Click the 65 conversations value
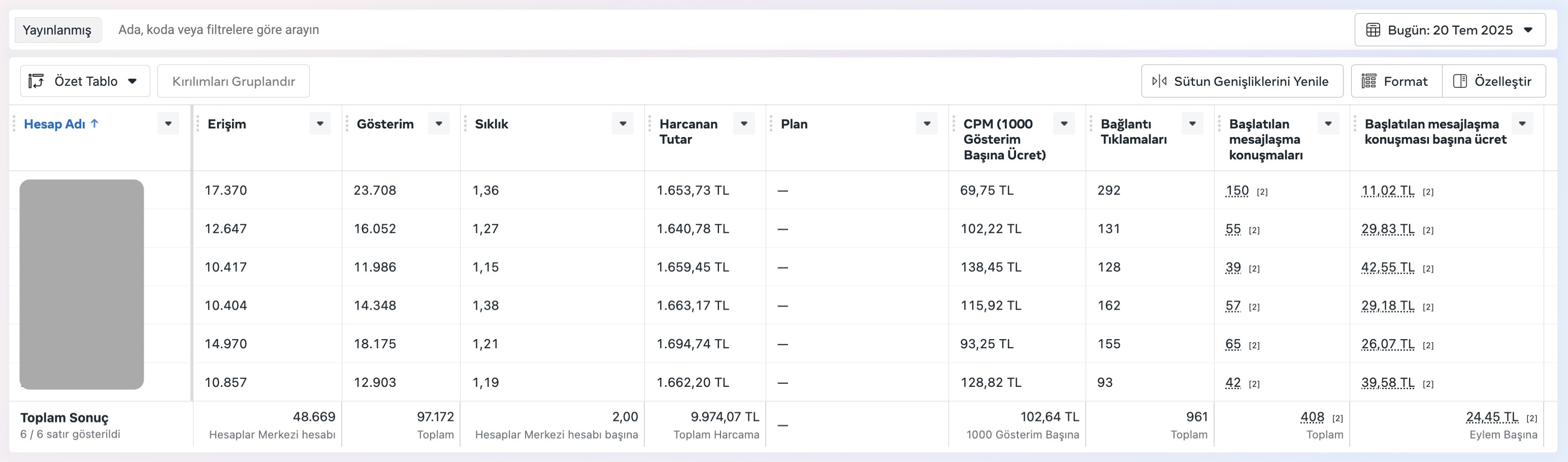Screen dimensions: 1568x462 pyautogui.click(x=1233, y=344)
